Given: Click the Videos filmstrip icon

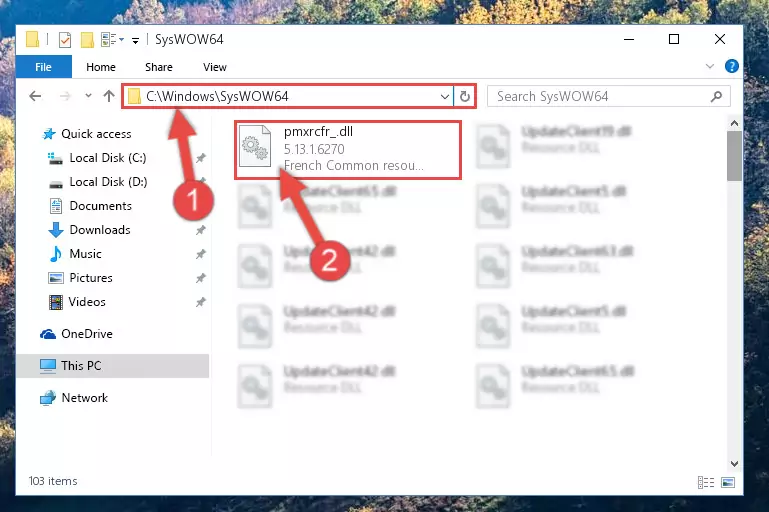Looking at the screenshot, I should [56, 303].
